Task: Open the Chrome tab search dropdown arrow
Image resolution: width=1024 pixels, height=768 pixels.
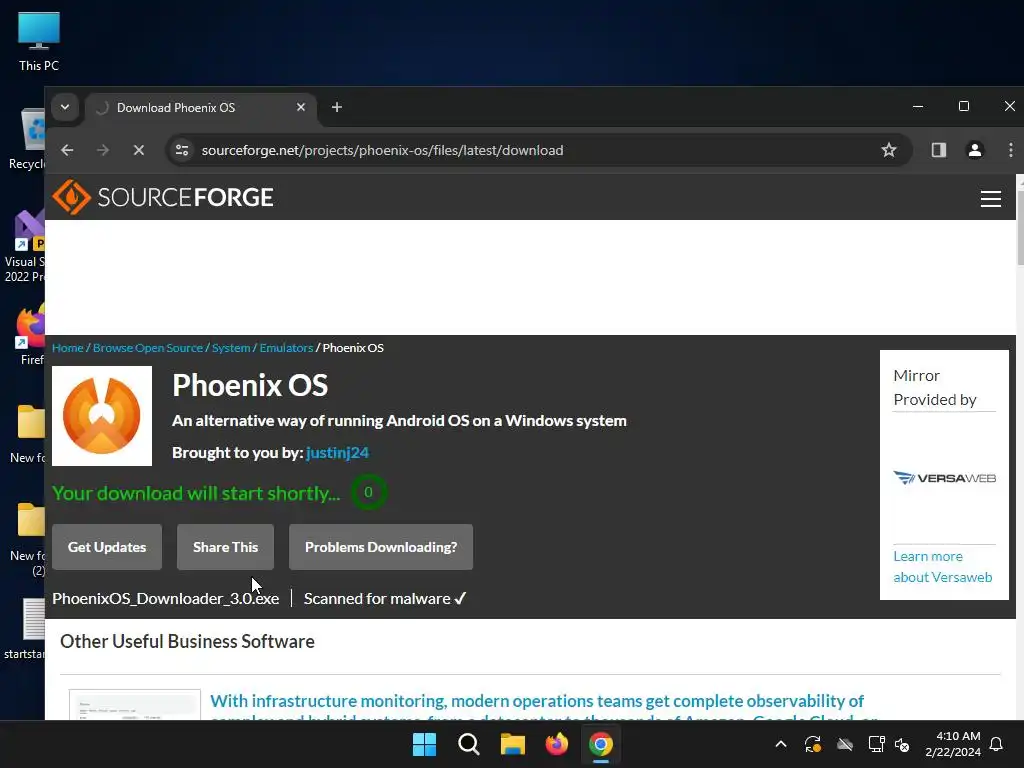Action: (x=65, y=107)
